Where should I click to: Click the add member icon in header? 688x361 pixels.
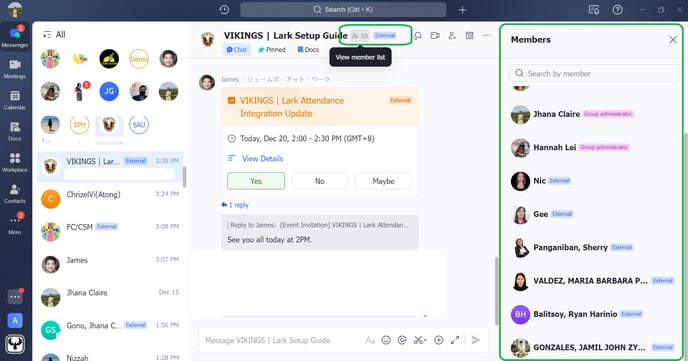pos(452,36)
